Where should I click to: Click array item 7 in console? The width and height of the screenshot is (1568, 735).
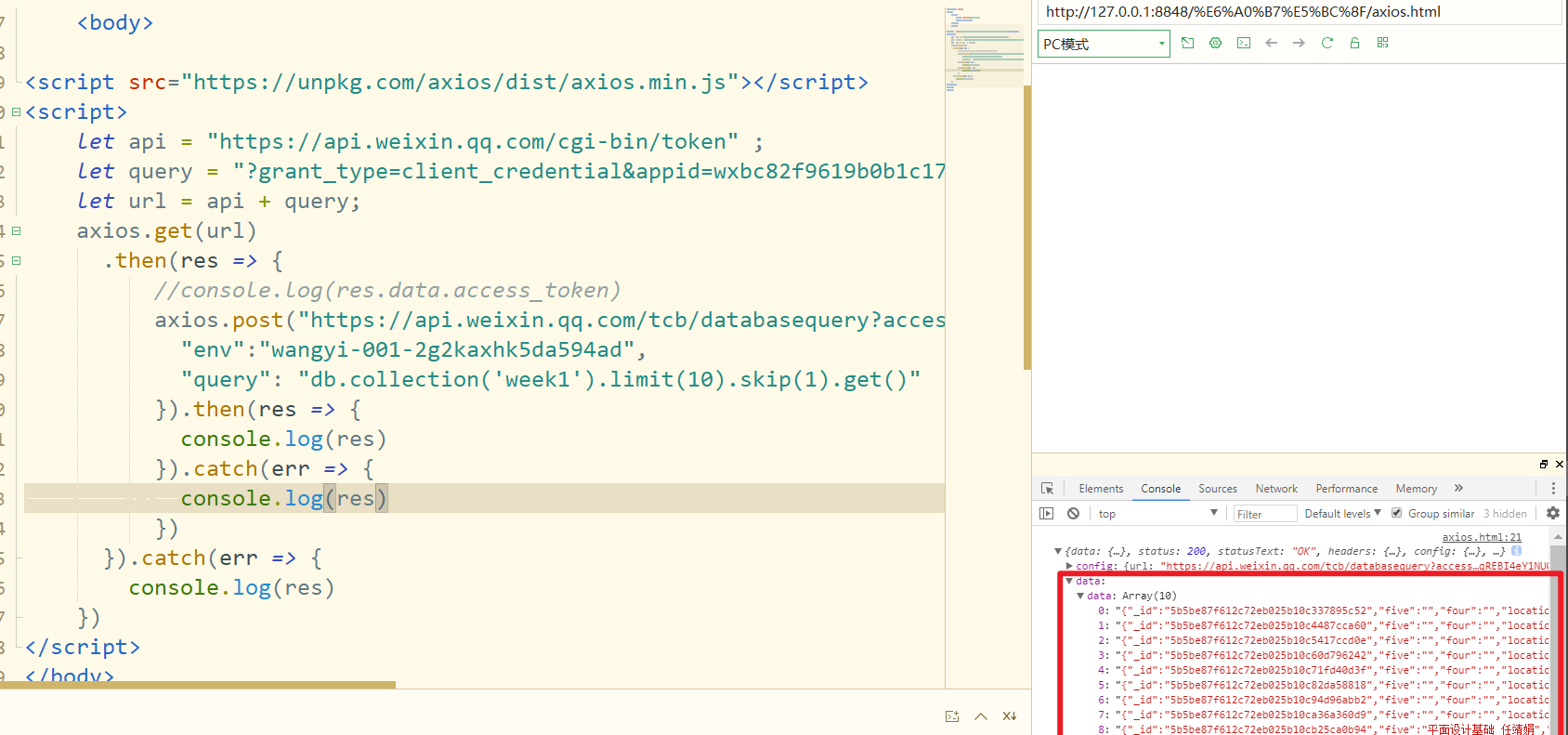point(1323,715)
